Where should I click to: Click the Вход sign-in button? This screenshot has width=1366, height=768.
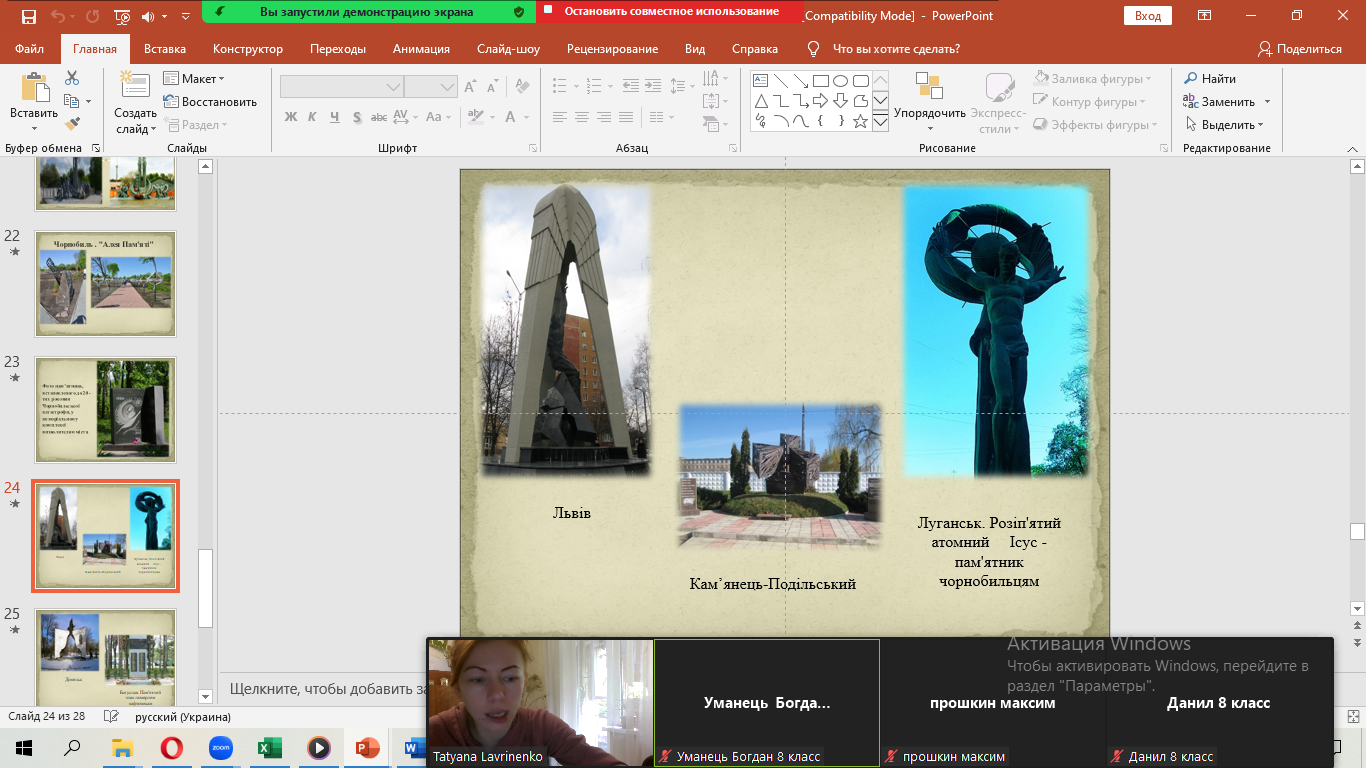[1148, 16]
